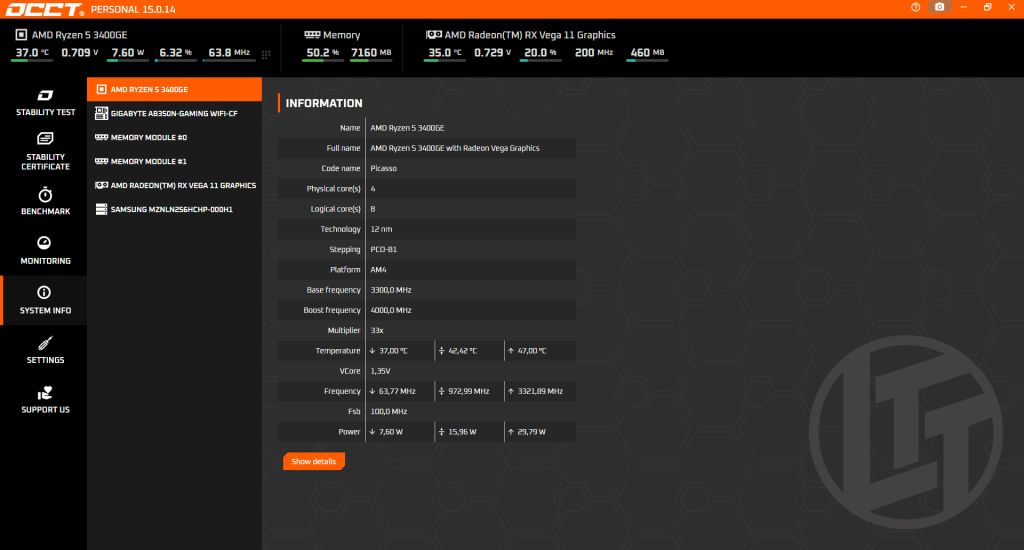Click the maximum frequency 3321,89 MHz cell
This screenshot has height=550, width=1024.
(540, 391)
